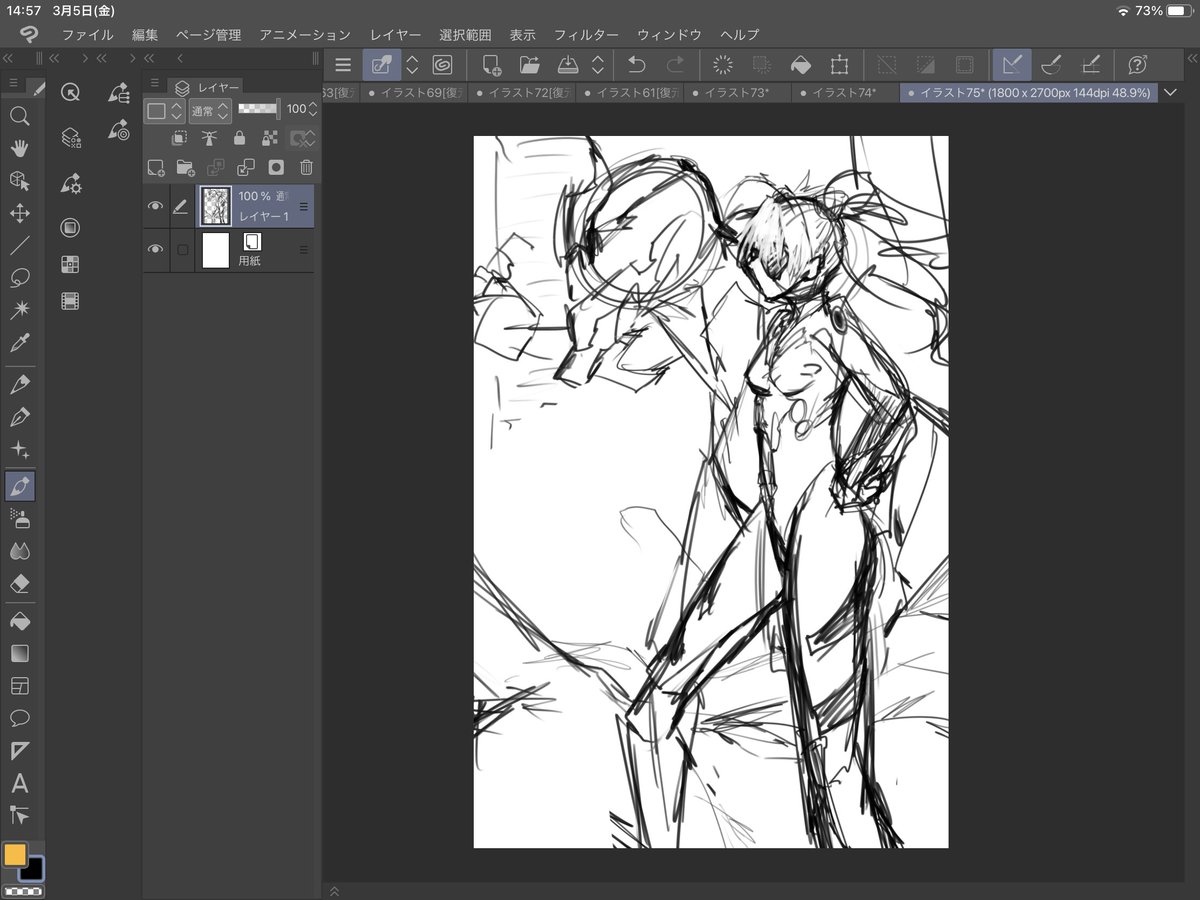Create a new raster layer

[x=156, y=167]
